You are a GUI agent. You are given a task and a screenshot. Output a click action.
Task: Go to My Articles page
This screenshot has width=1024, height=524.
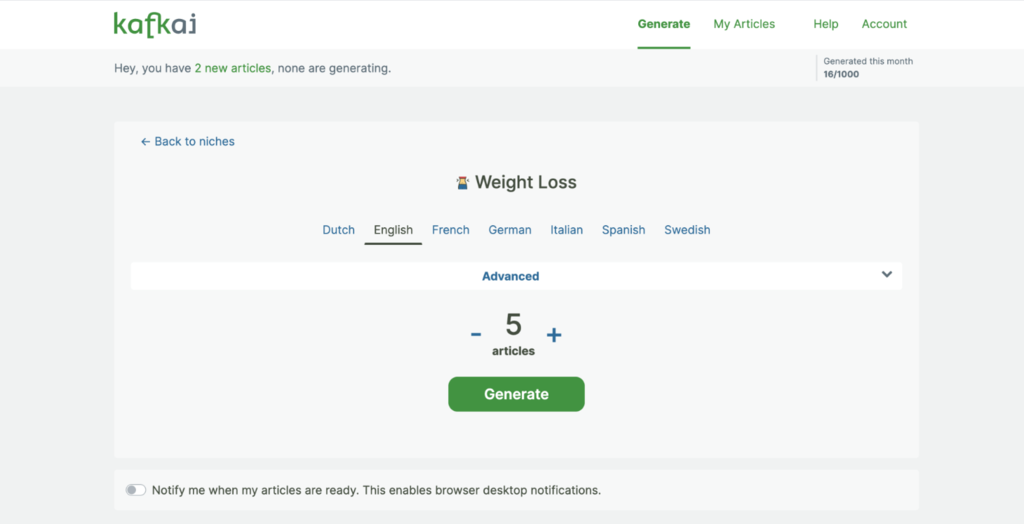tap(744, 24)
